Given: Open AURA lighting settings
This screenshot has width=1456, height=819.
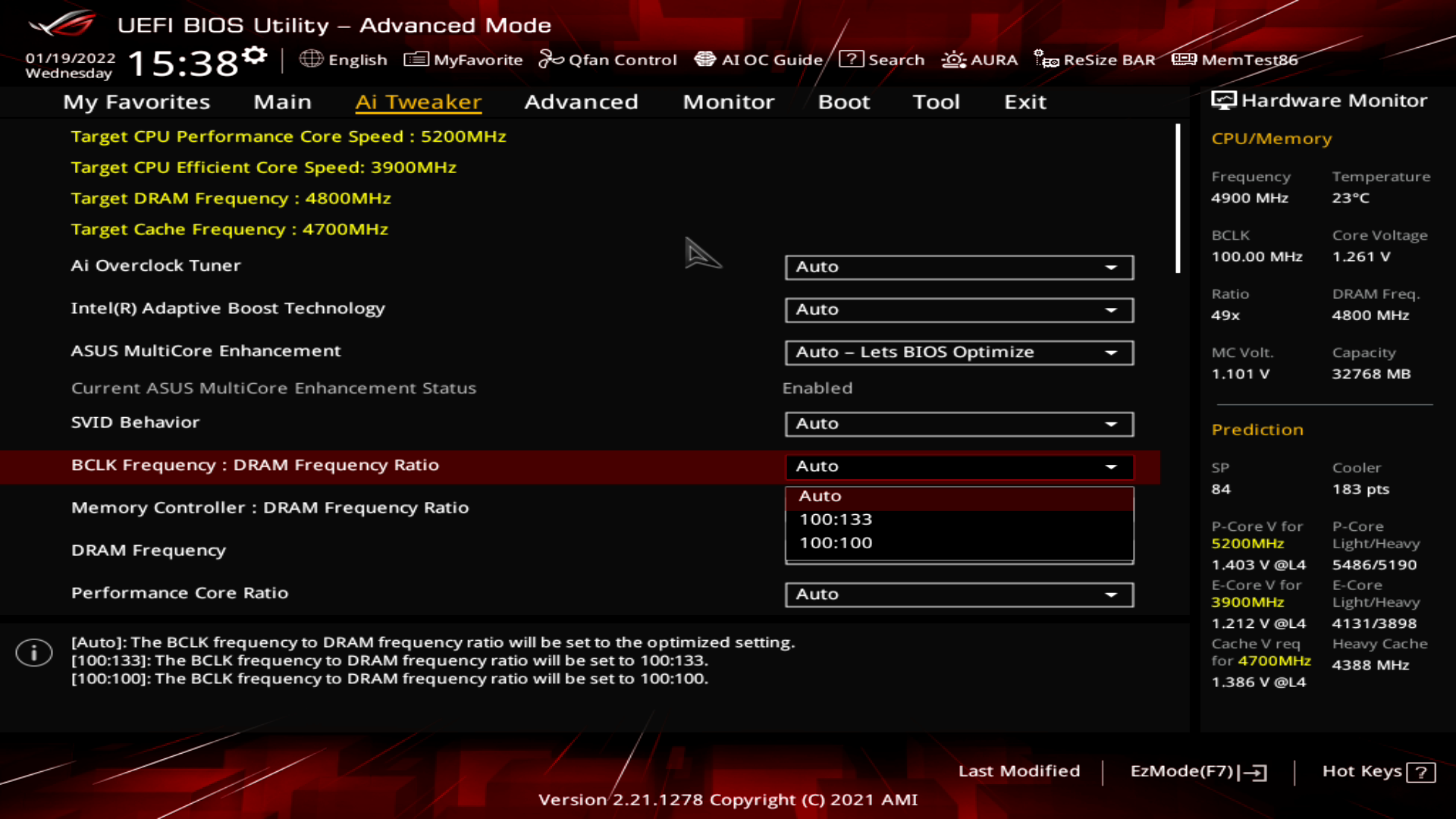Looking at the screenshot, I should (952, 59).
